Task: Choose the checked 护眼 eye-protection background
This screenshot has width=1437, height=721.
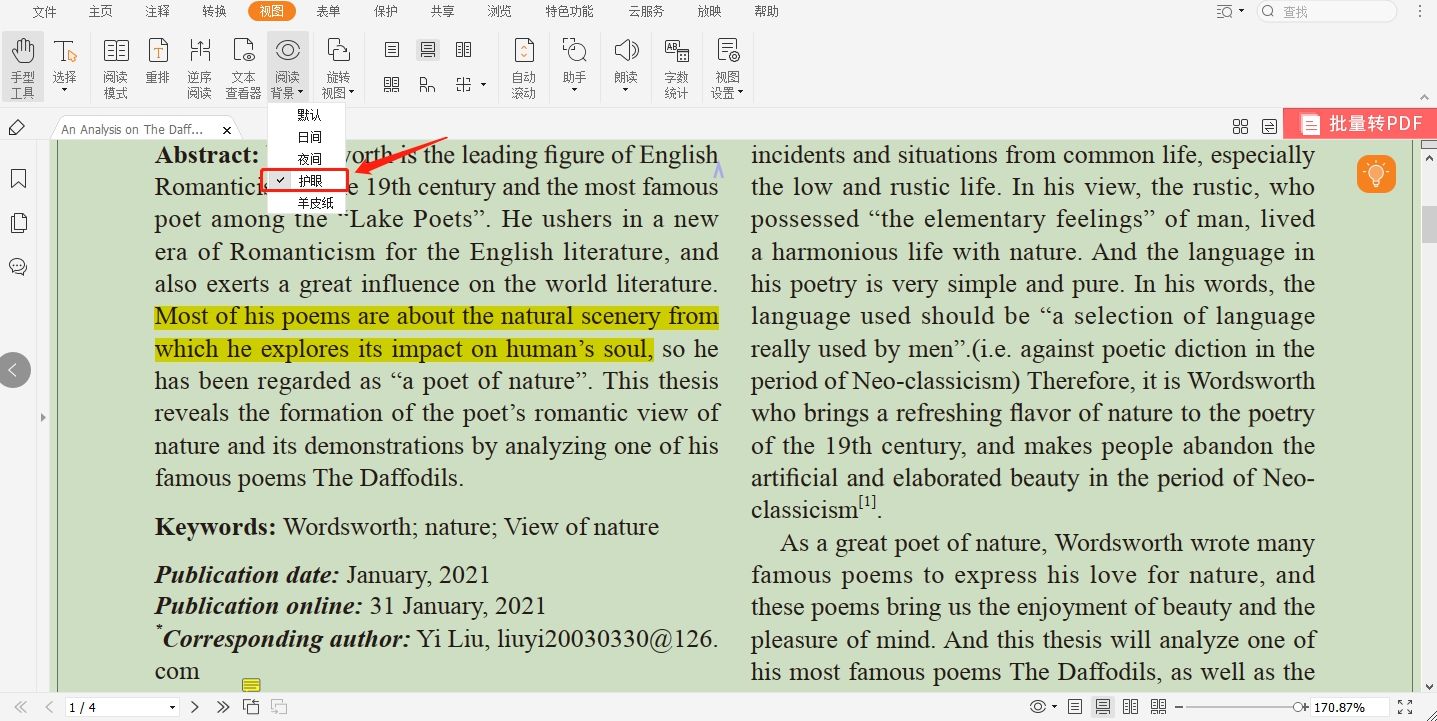Action: (310, 181)
